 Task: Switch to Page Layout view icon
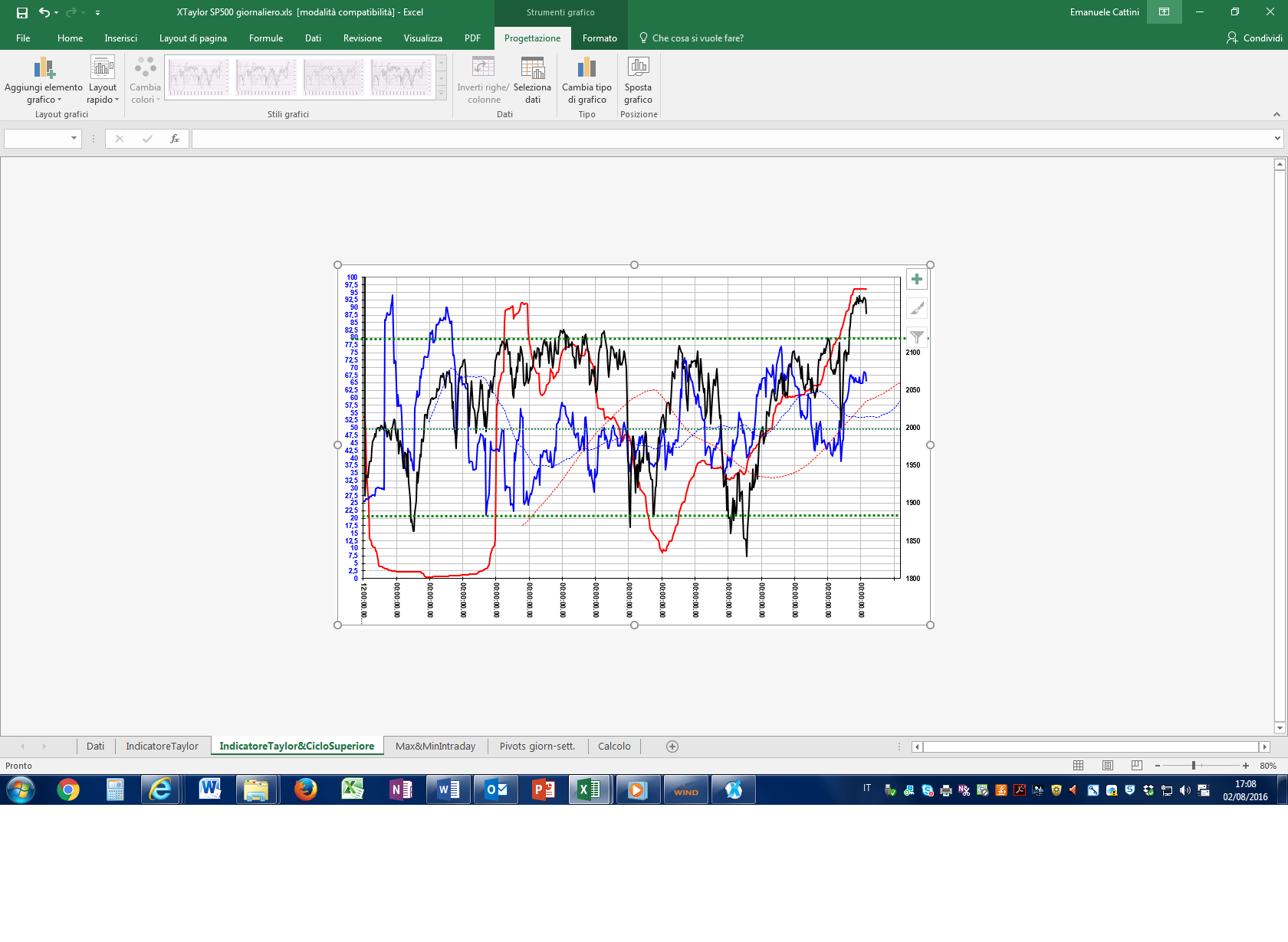pyautogui.click(x=1107, y=766)
